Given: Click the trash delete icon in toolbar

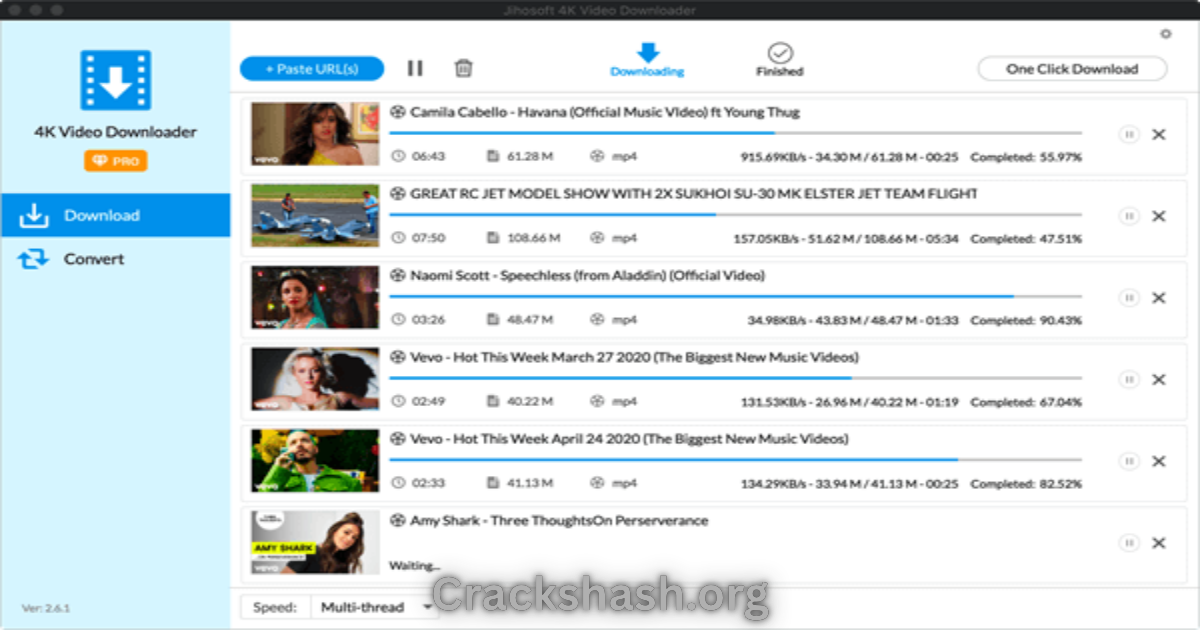Looking at the screenshot, I should coord(463,68).
